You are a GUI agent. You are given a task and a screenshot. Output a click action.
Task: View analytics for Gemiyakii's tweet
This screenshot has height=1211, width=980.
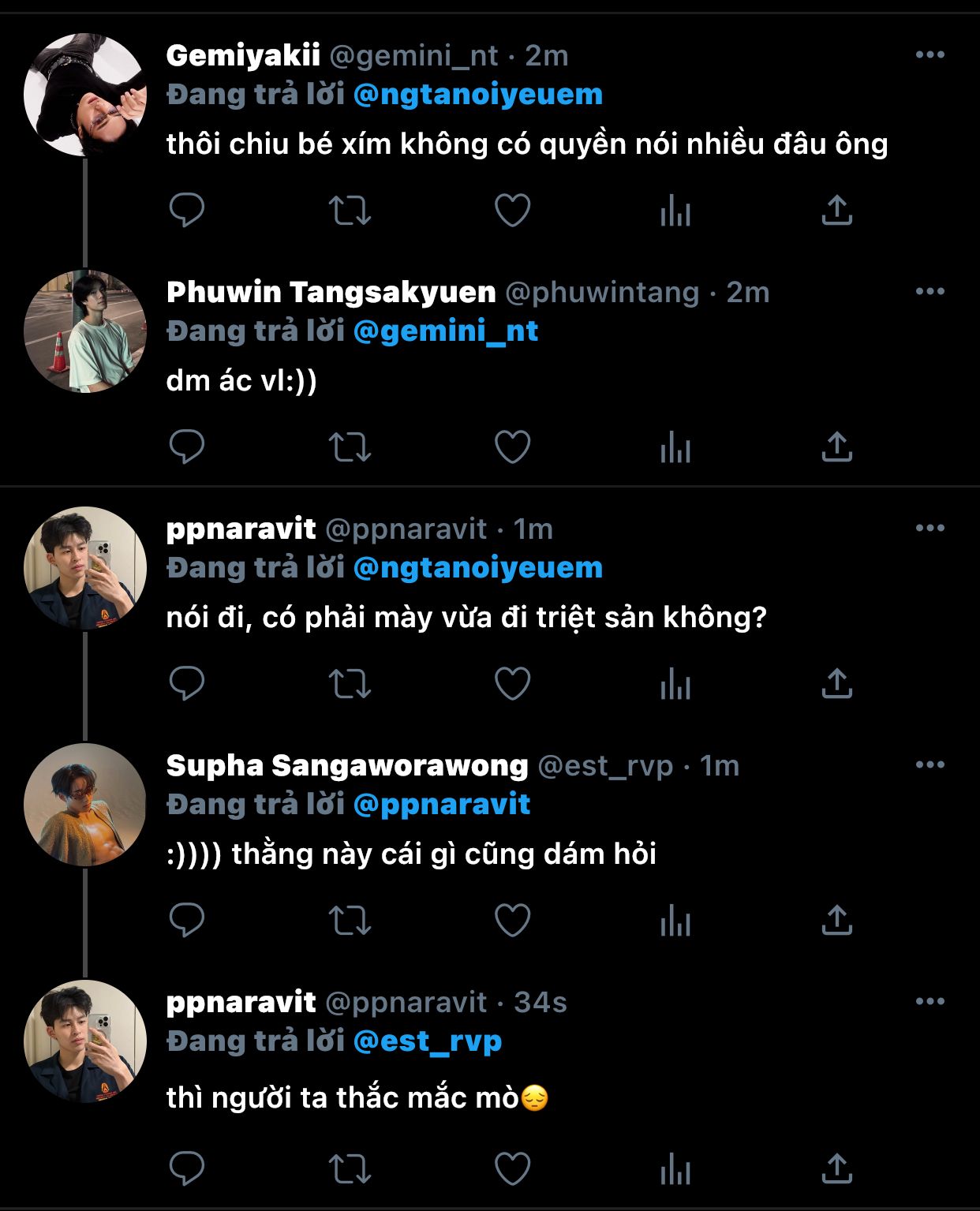click(675, 211)
